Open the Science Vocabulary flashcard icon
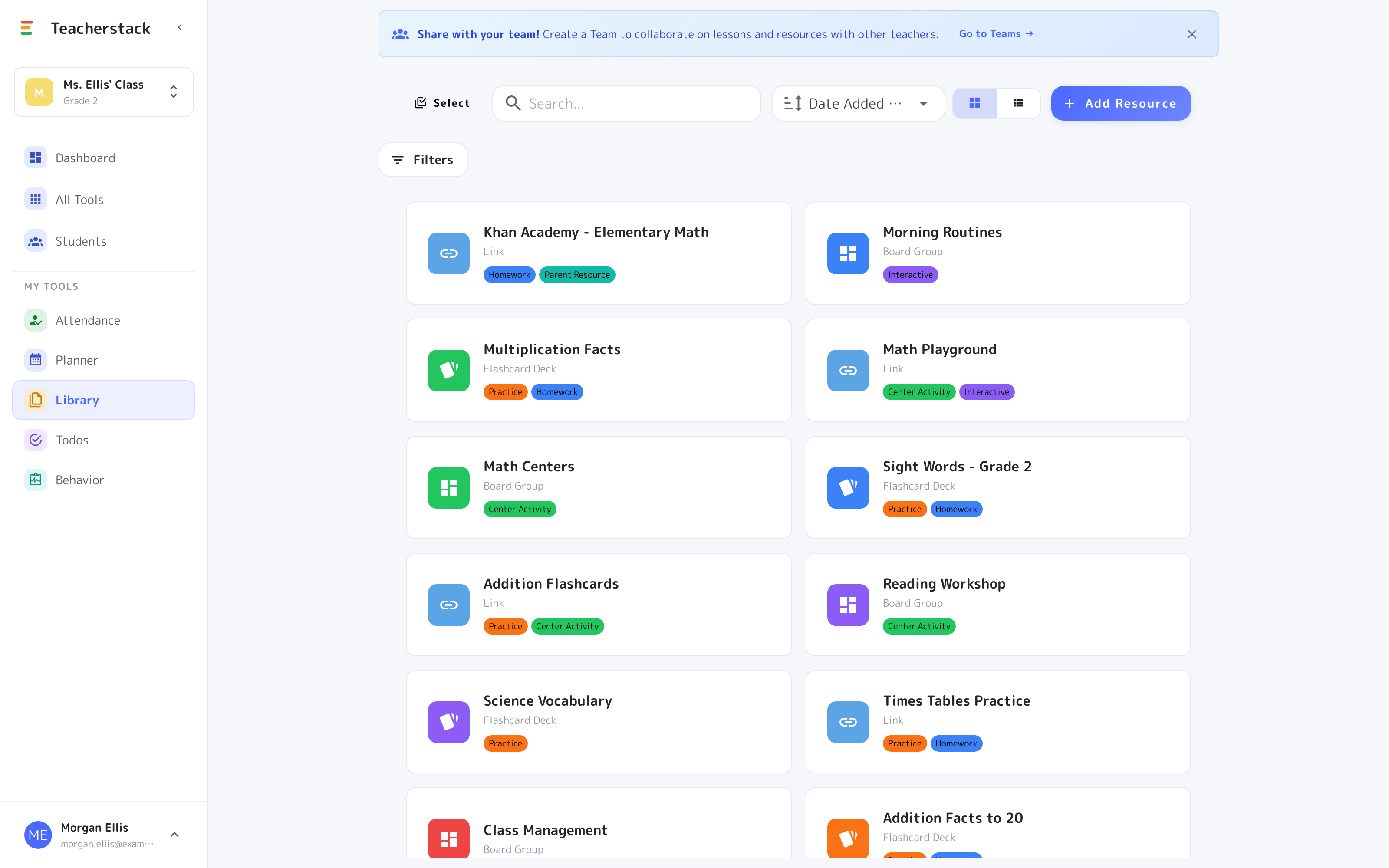The height and width of the screenshot is (868, 1389). tap(449, 722)
